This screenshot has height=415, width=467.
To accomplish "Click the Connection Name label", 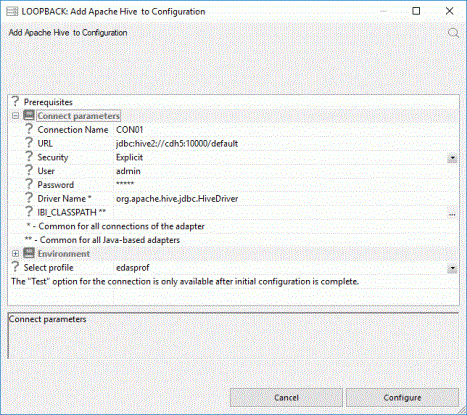I will 73,130.
